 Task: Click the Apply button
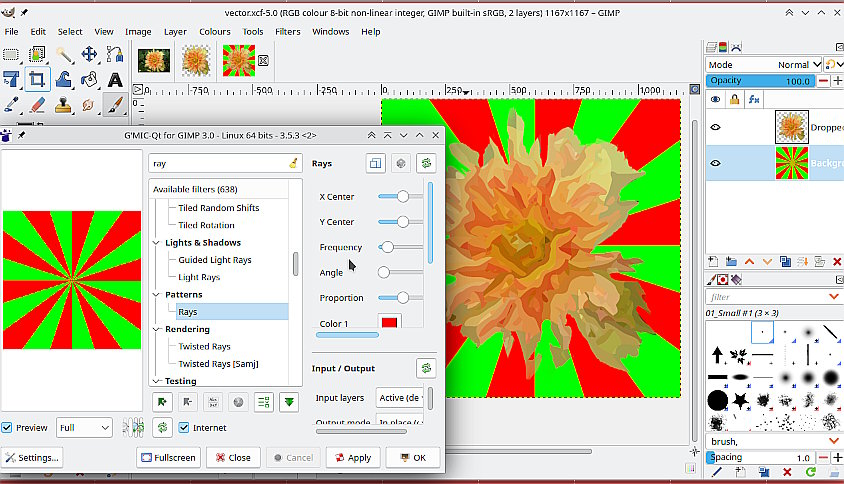pos(352,458)
